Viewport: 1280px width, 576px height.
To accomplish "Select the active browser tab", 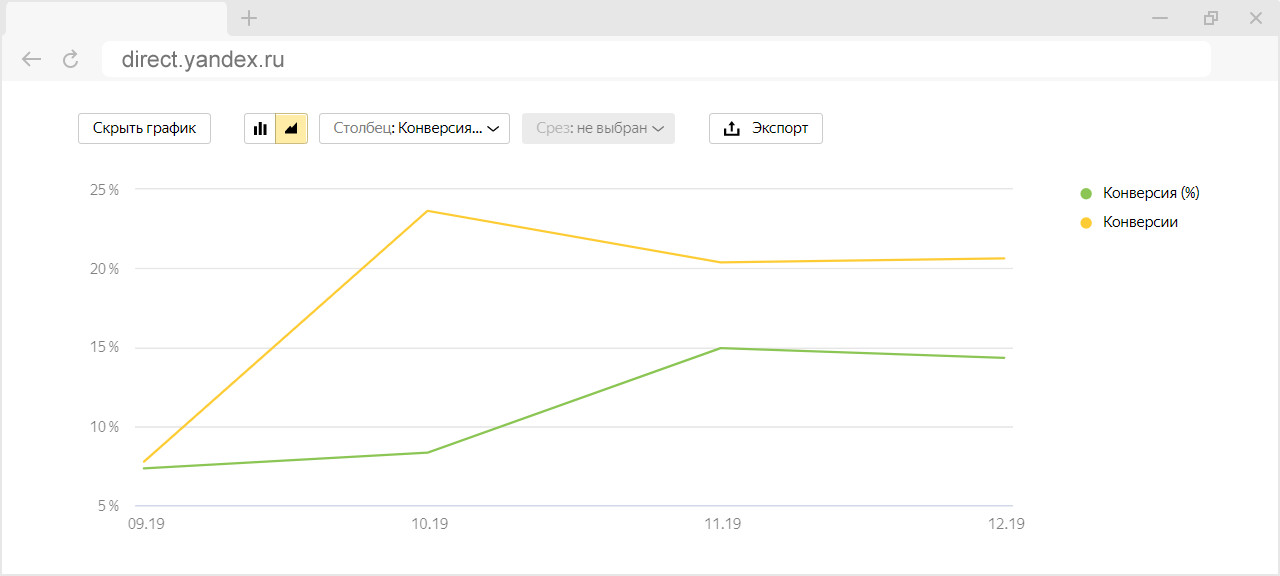I will point(115,18).
